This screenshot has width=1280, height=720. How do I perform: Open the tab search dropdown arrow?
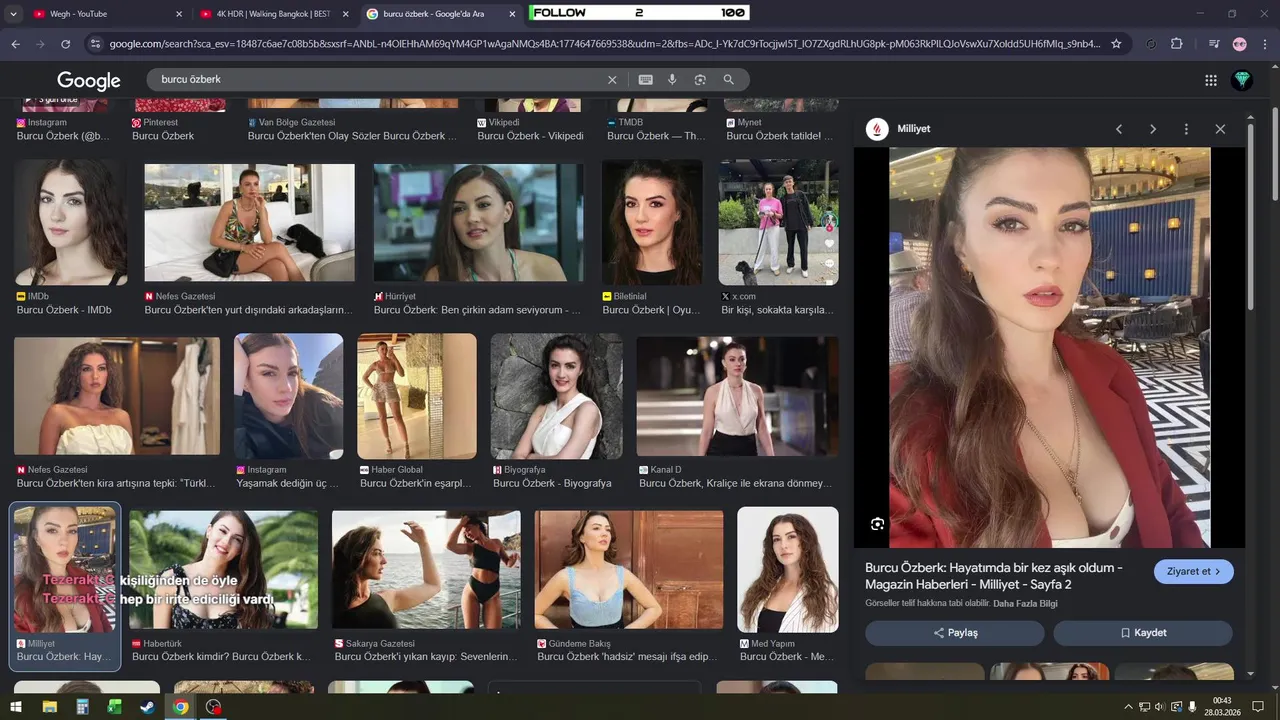click(x=13, y=14)
